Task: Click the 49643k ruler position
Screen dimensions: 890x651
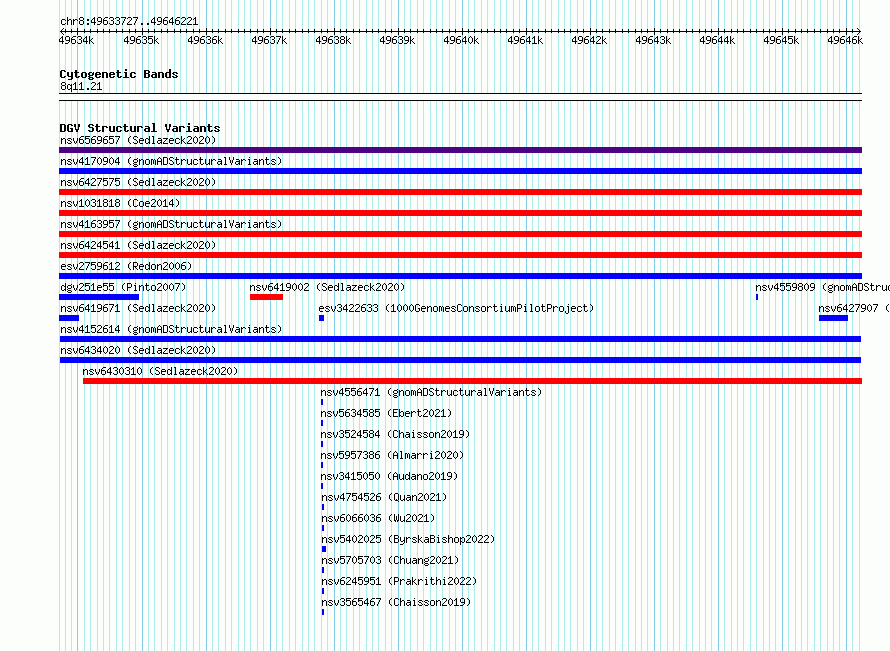Action: 653,40
